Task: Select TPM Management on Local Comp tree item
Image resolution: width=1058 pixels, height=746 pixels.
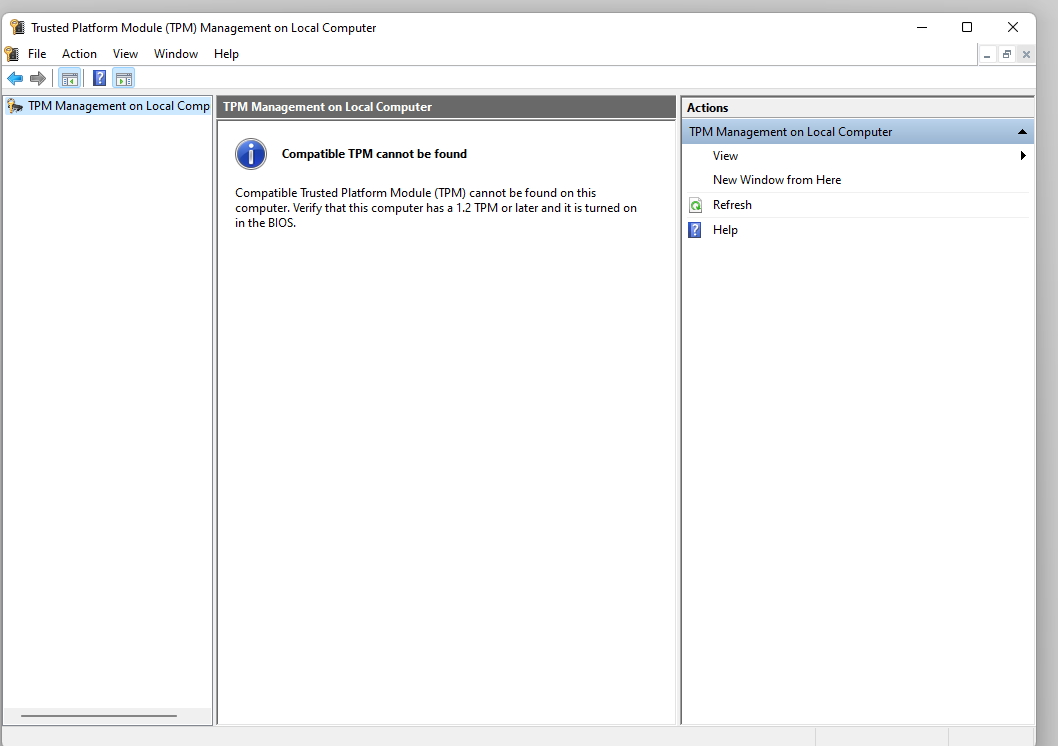Action: [116, 105]
